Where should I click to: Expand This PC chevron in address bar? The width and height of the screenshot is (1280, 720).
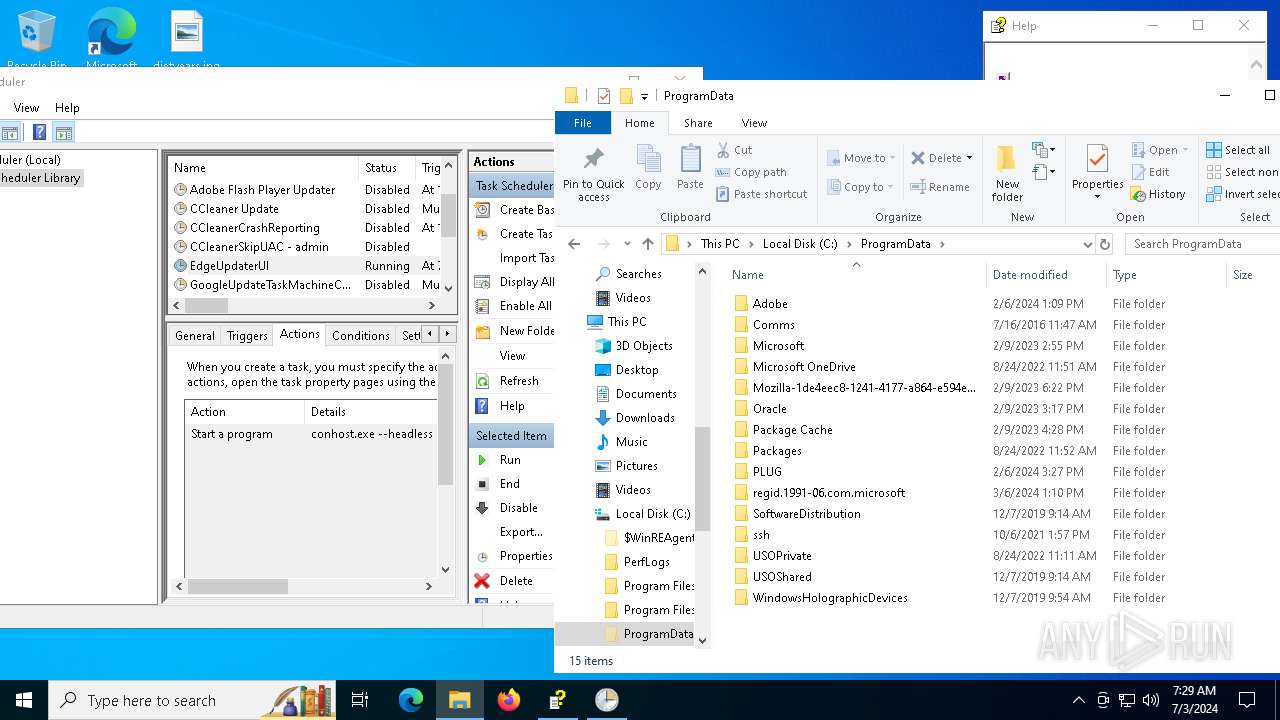tap(750, 244)
